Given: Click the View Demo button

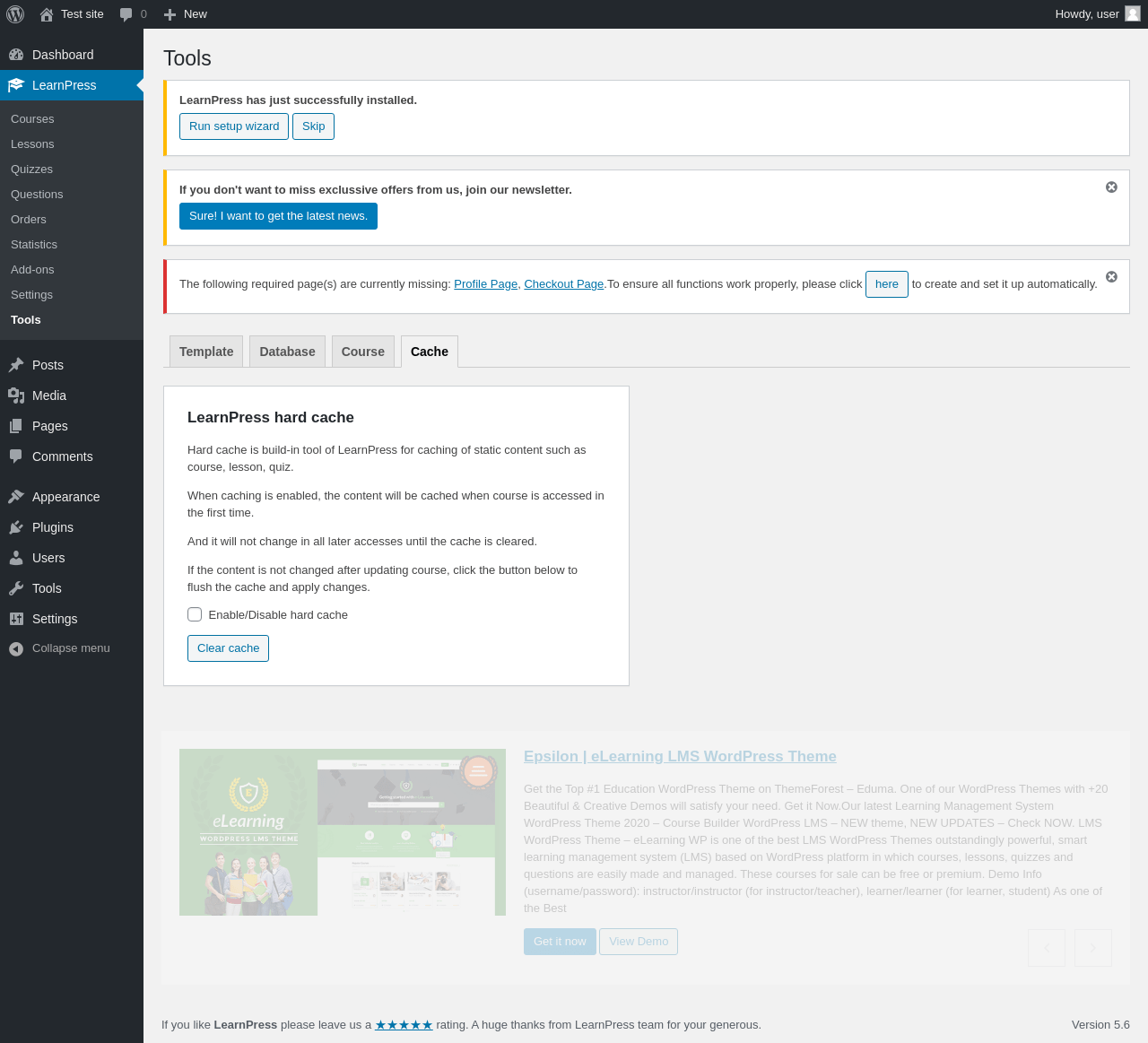Looking at the screenshot, I should point(639,942).
